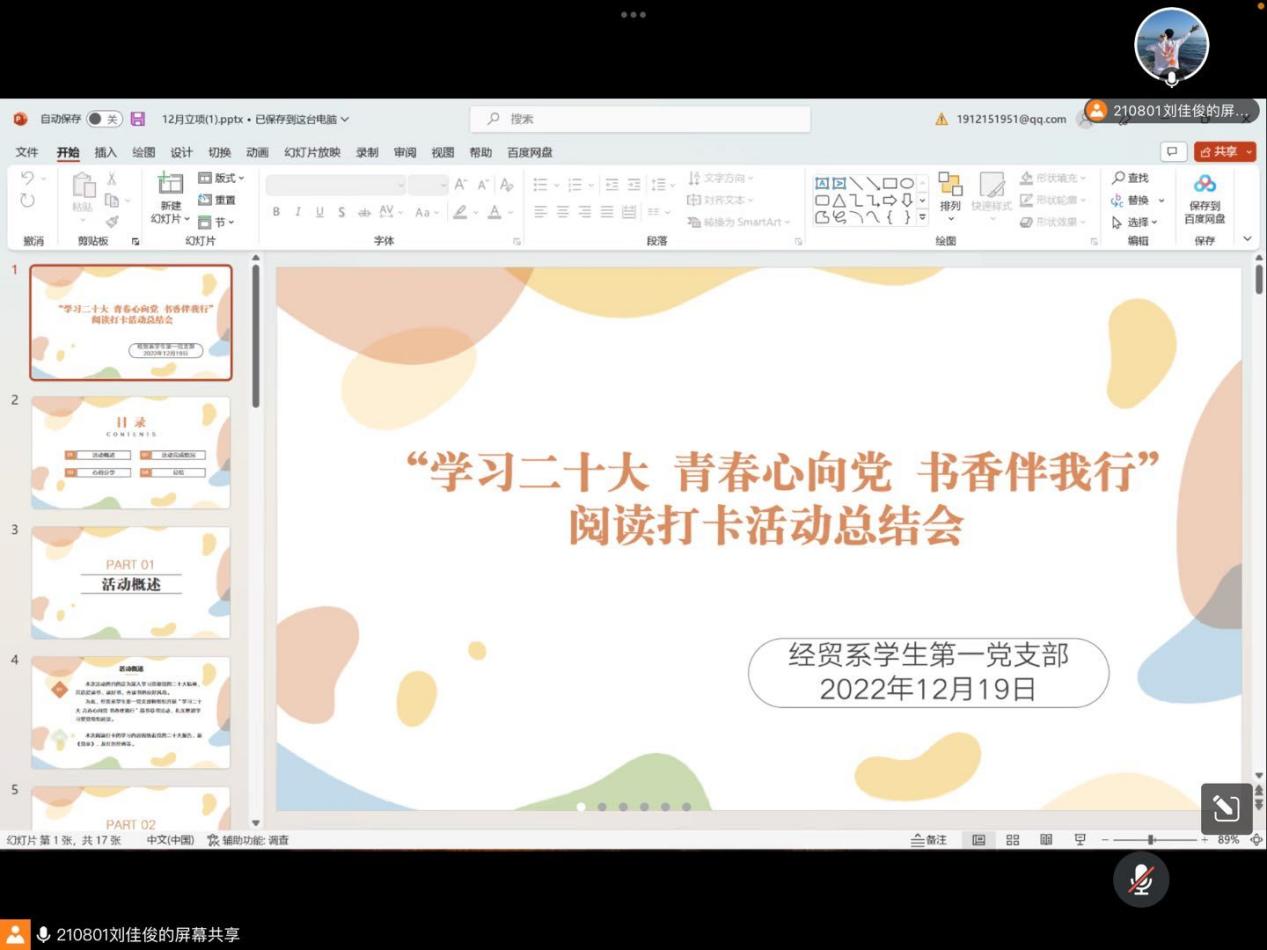The width and height of the screenshot is (1267, 950).
Task: Open Reading view from the status bar
Action: pyautogui.click(x=1046, y=840)
